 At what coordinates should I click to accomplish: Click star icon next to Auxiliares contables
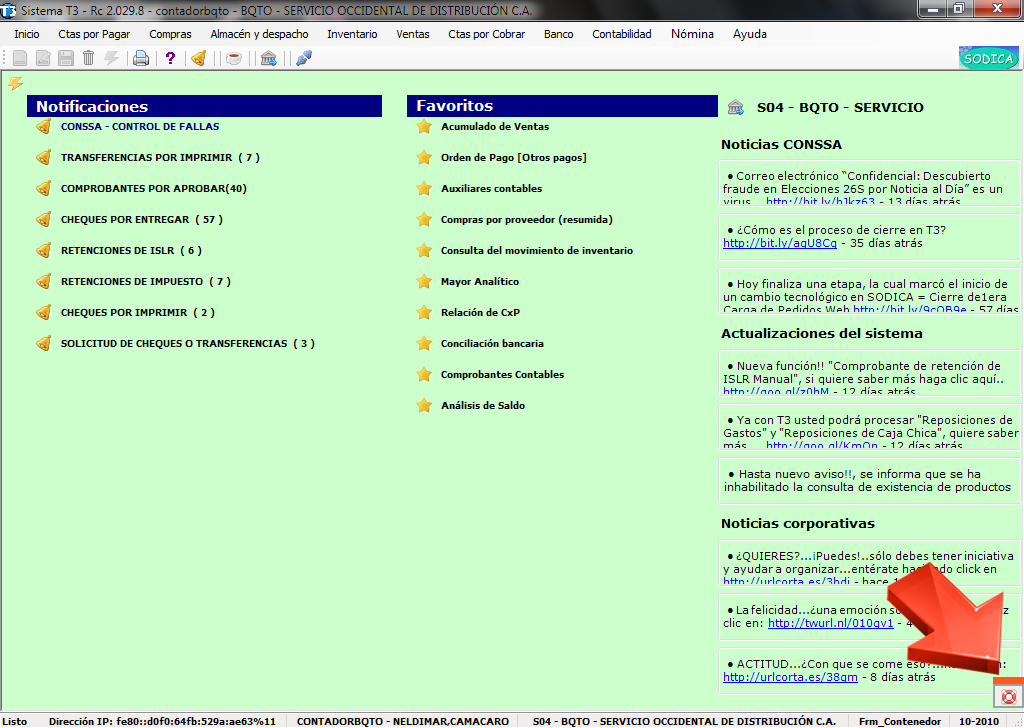point(424,188)
